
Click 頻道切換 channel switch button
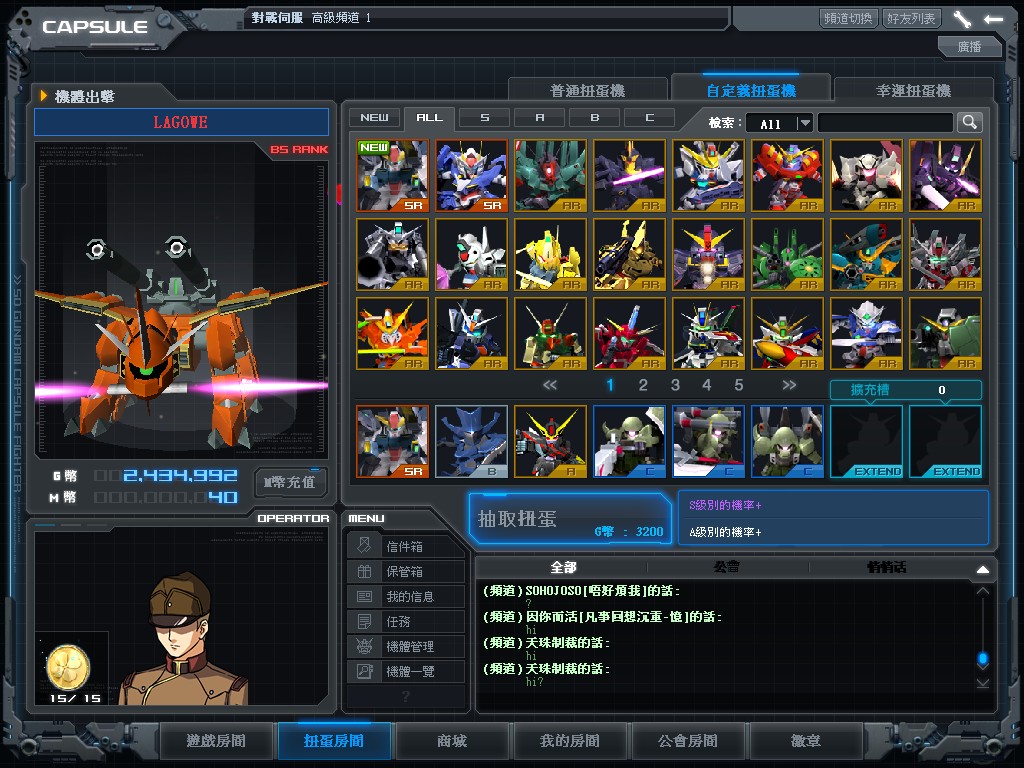[848, 18]
